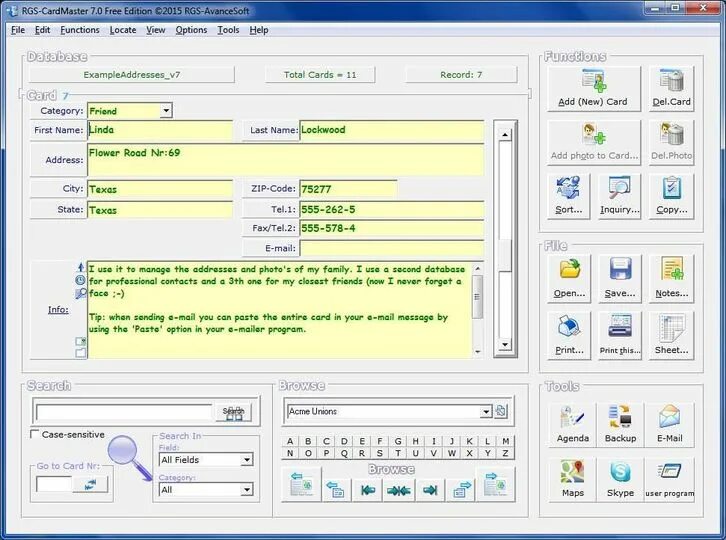Click Add photo to Card button
The height and width of the screenshot is (540, 726).
[x=594, y=142]
